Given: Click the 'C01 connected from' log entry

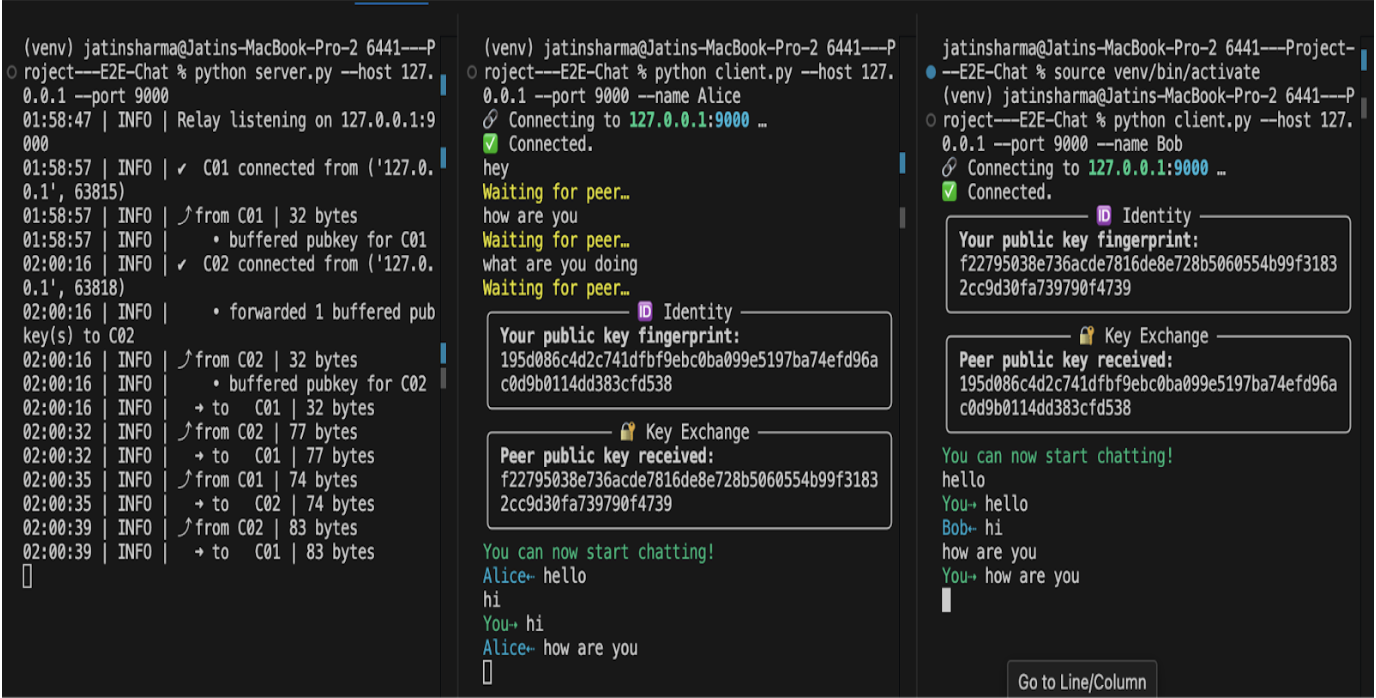Looking at the screenshot, I should 229,180.
